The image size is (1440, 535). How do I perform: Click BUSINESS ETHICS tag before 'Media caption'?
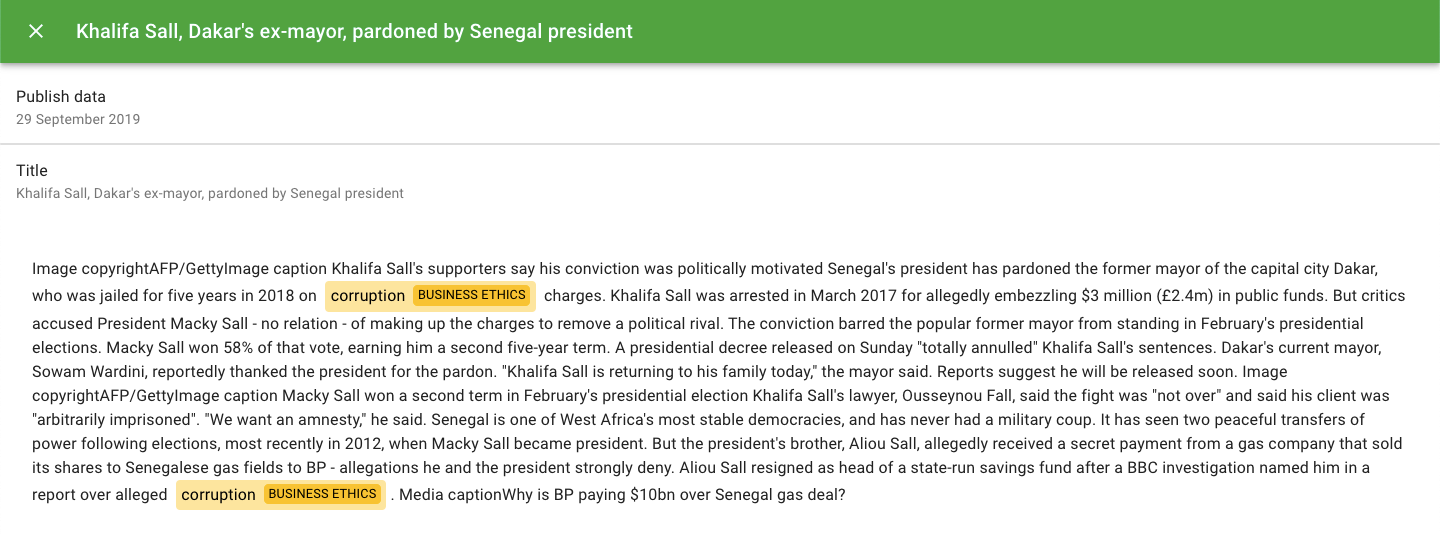(x=322, y=494)
